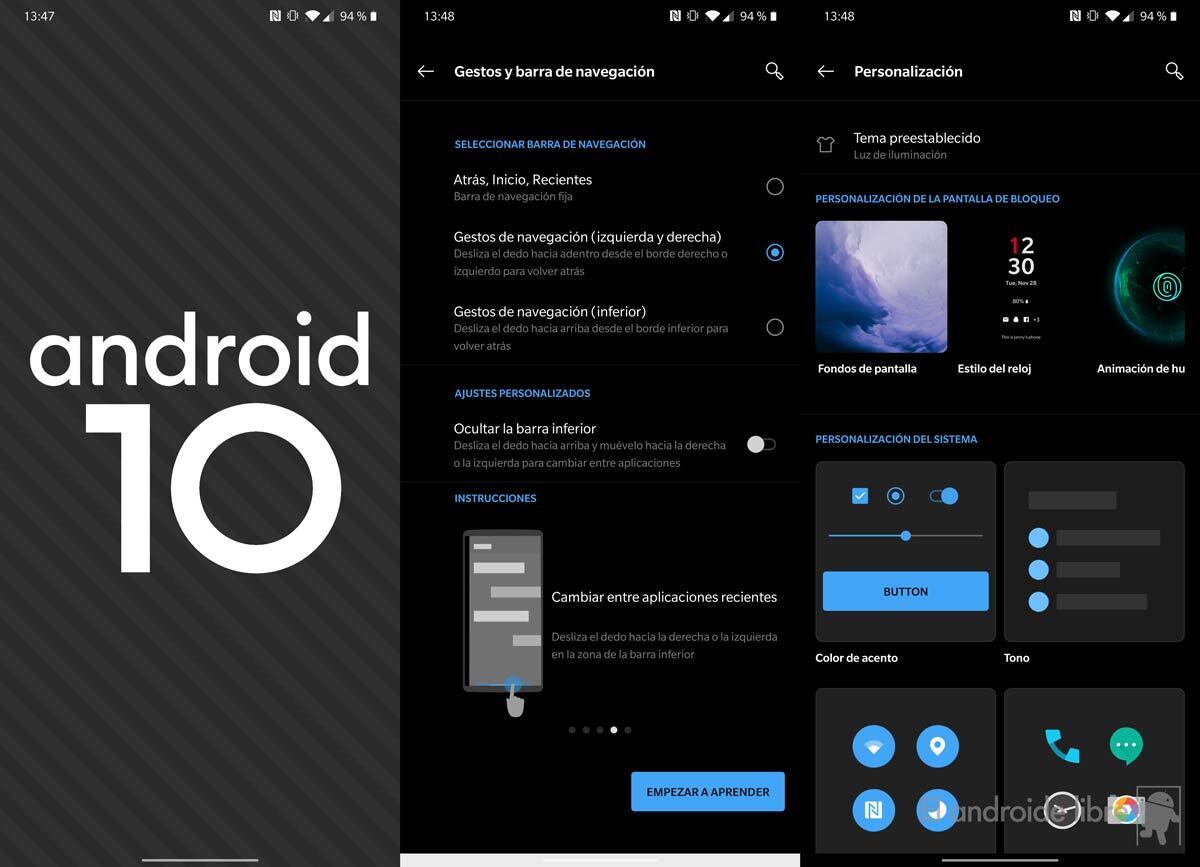
Task: Select Atrás, Inicio, Recientes radio button
Action: pos(774,186)
